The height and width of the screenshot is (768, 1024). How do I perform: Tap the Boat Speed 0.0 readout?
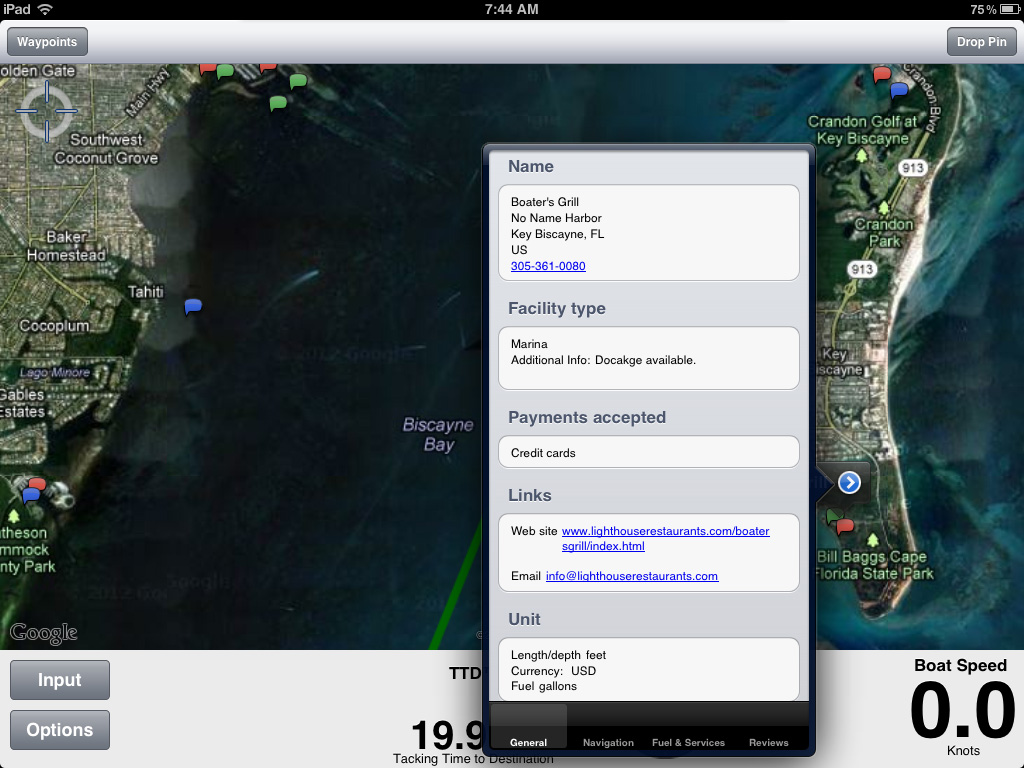(963, 711)
